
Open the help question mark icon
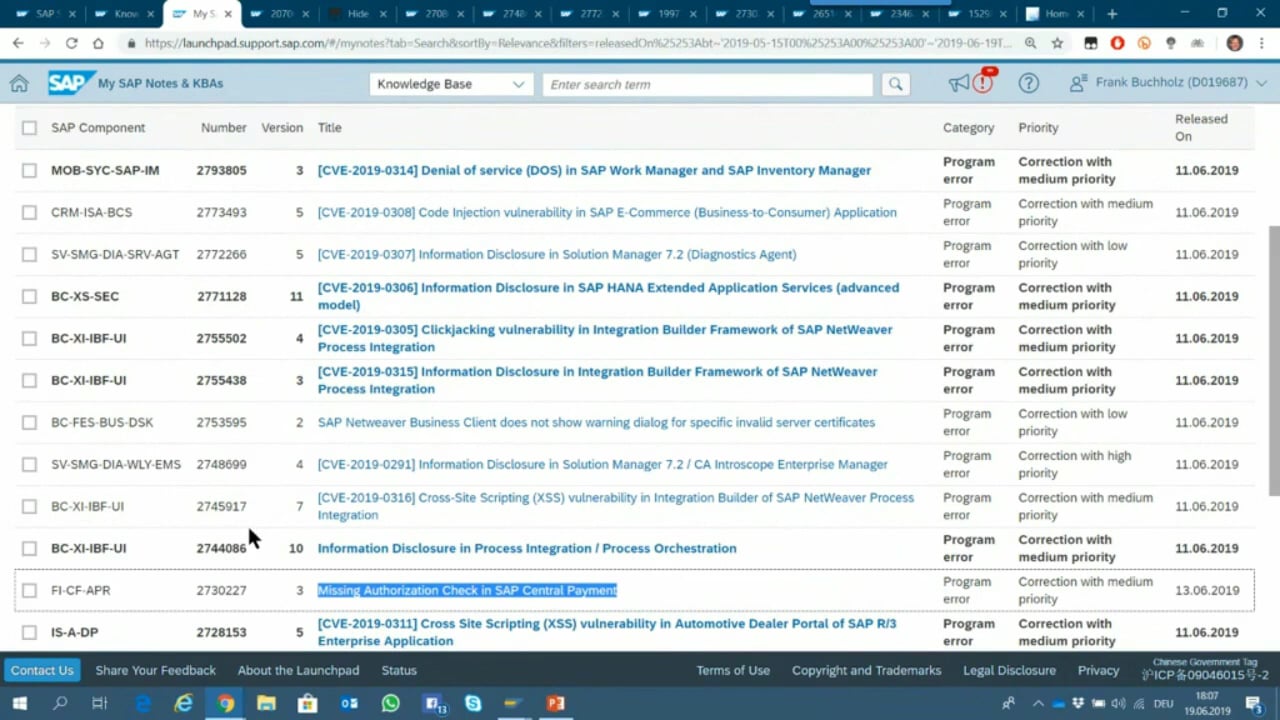click(x=1028, y=84)
